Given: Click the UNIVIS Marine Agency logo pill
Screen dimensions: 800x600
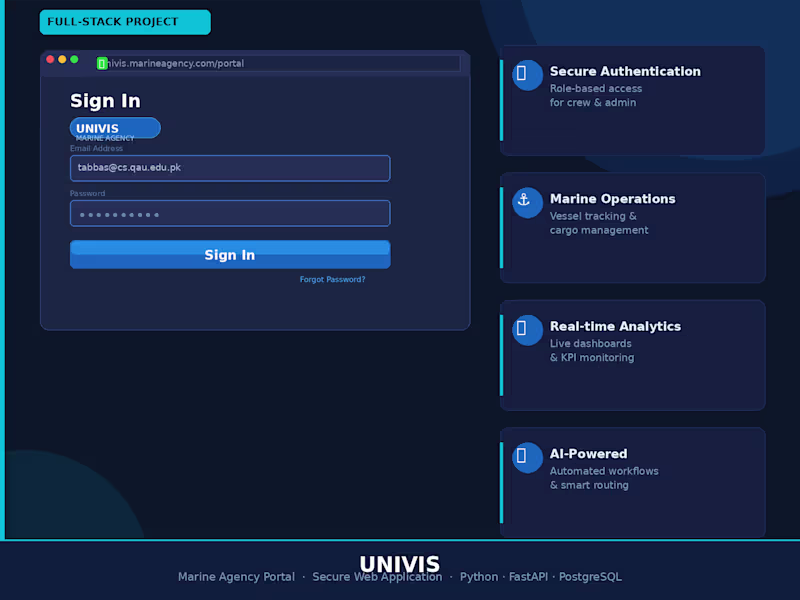Looking at the screenshot, I should pos(115,128).
